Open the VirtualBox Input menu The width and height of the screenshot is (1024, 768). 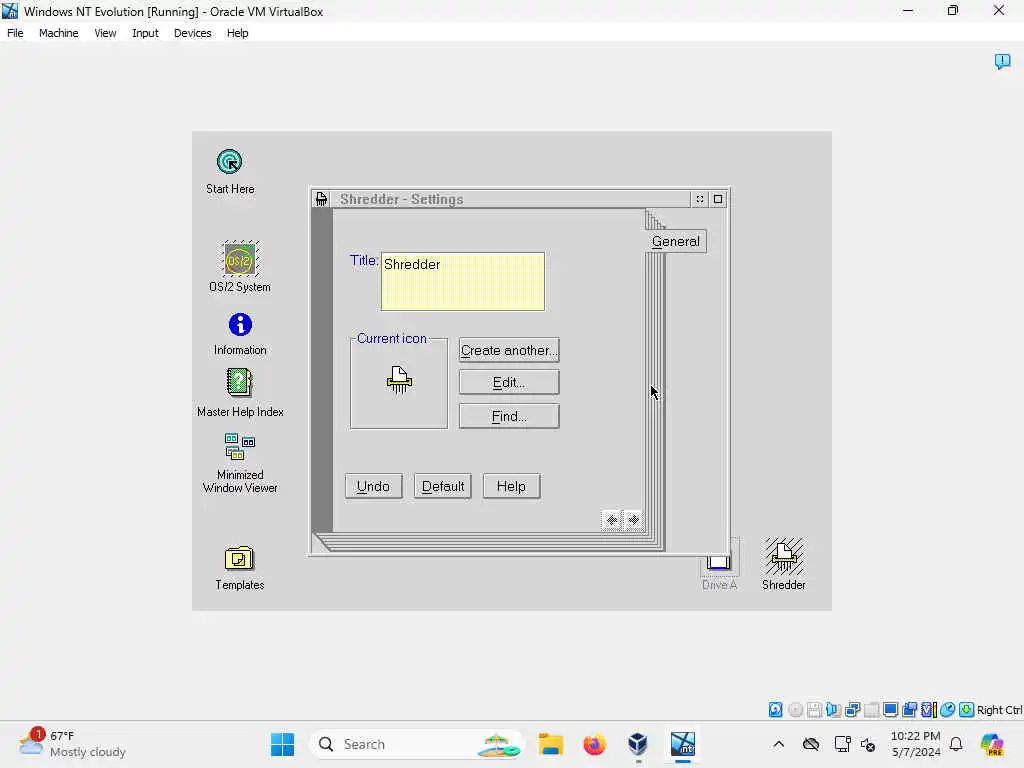[145, 33]
